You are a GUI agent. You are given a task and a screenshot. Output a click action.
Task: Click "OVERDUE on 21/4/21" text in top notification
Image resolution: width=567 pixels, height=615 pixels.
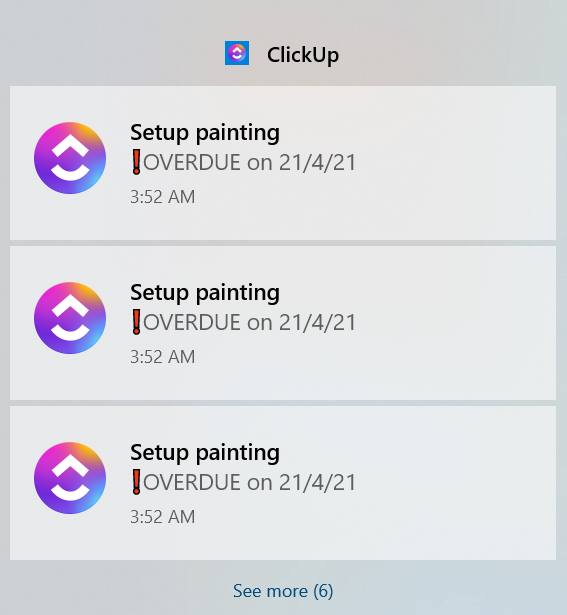click(249, 162)
